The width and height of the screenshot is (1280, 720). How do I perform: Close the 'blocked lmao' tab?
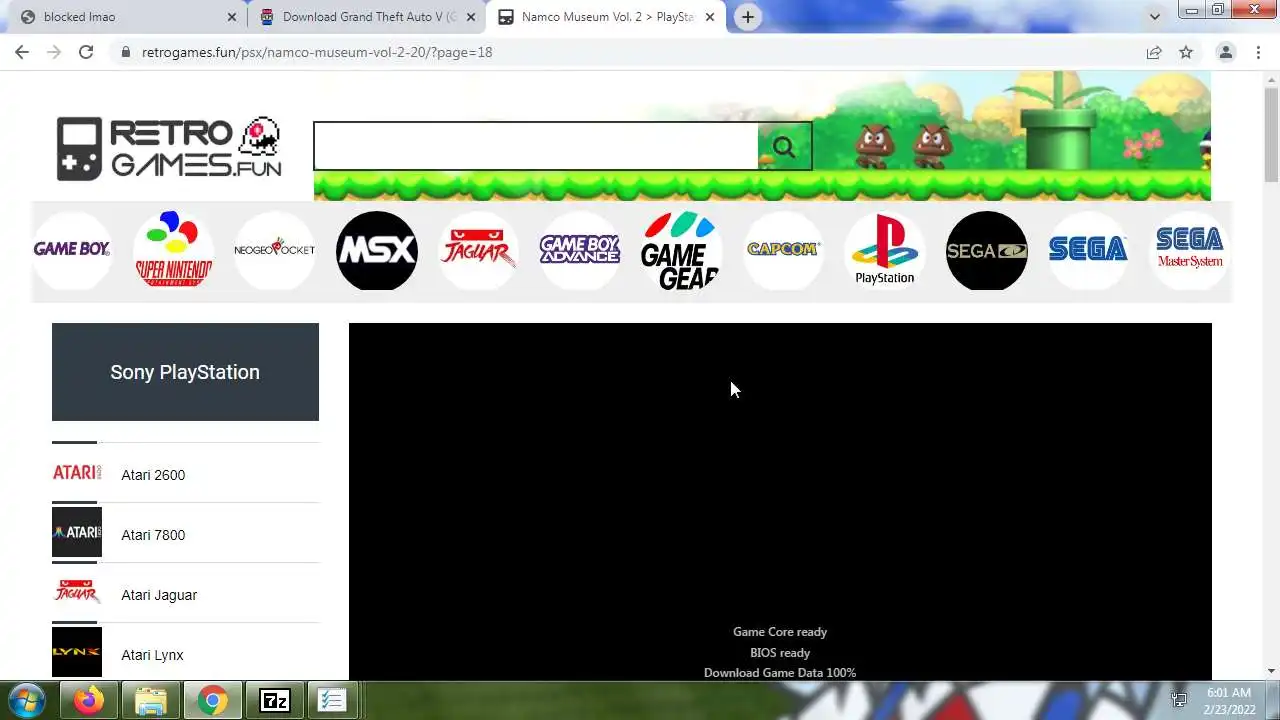(232, 17)
